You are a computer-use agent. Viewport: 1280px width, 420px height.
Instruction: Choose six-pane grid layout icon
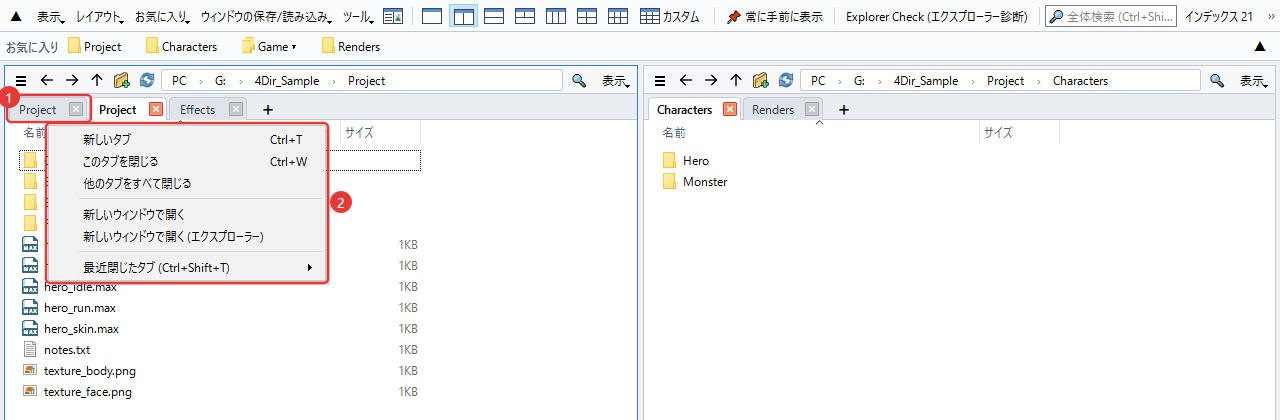click(x=618, y=17)
